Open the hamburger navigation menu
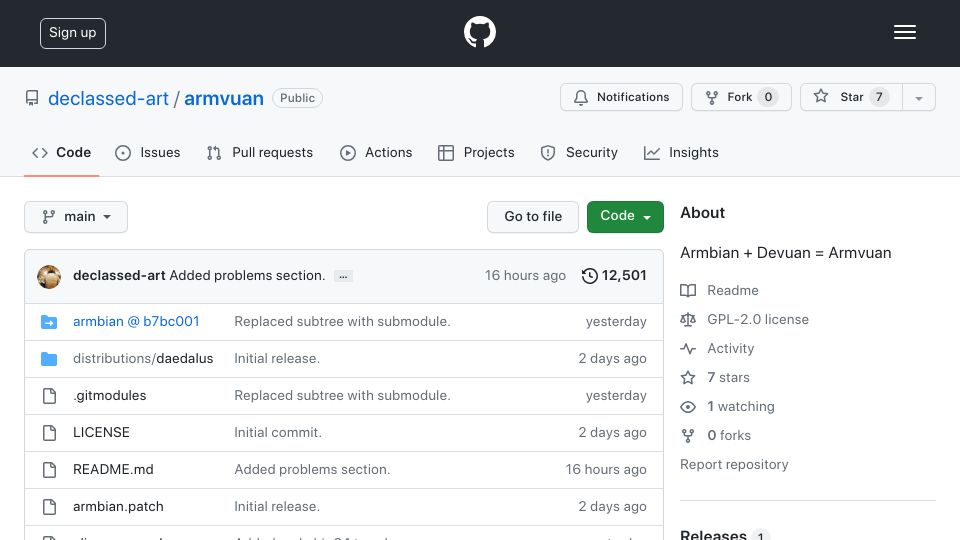Viewport: 960px width, 540px height. click(904, 32)
